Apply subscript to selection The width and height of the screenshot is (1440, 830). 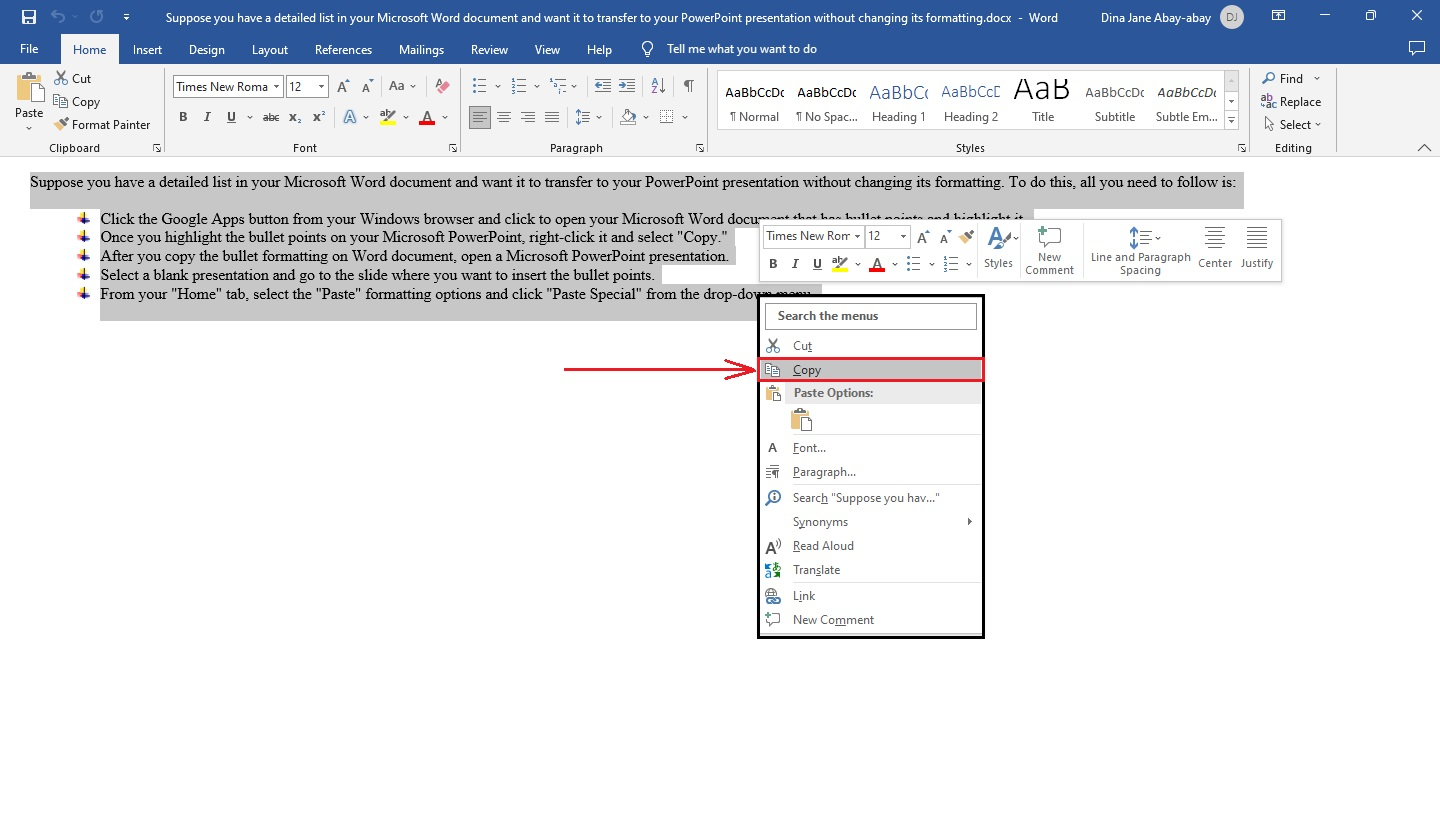(294, 117)
